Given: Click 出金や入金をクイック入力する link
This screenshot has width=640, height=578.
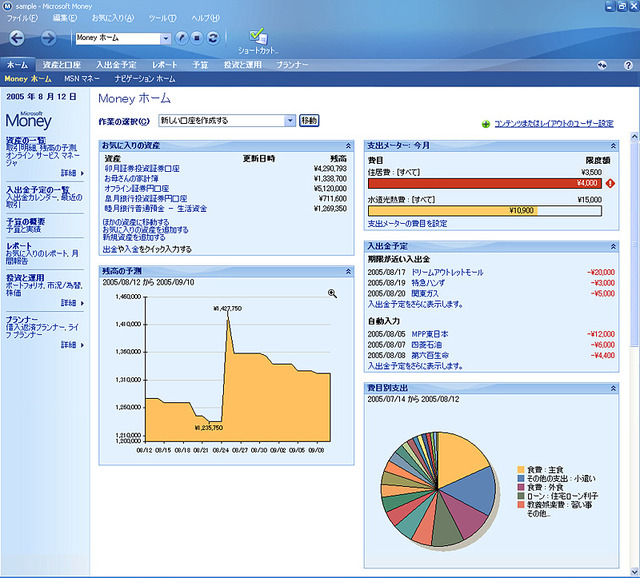Looking at the screenshot, I should [147, 249].
